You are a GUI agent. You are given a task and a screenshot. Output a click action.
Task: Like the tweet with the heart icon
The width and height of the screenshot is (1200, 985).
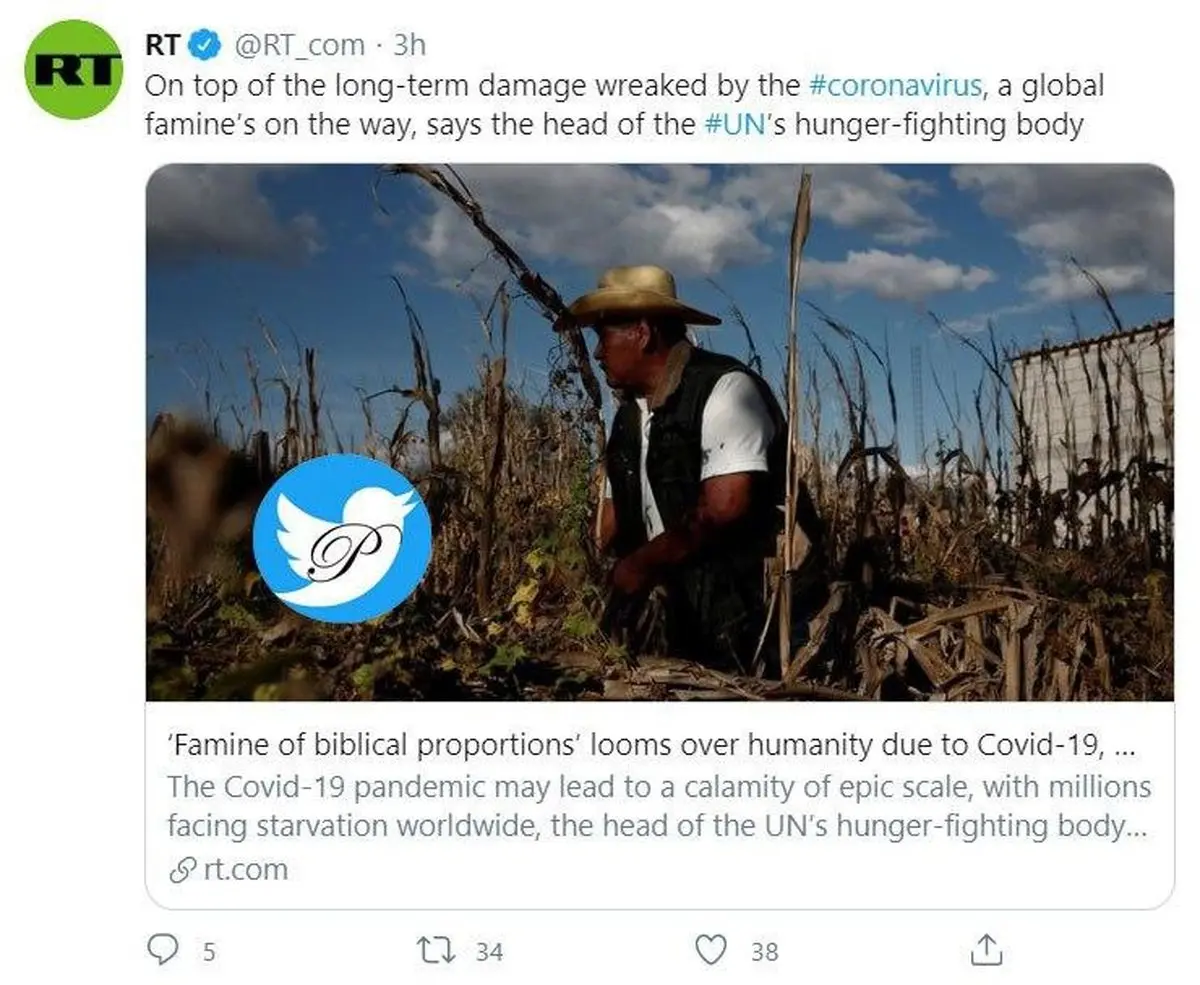pyautogui.click(x=710, y=950)
